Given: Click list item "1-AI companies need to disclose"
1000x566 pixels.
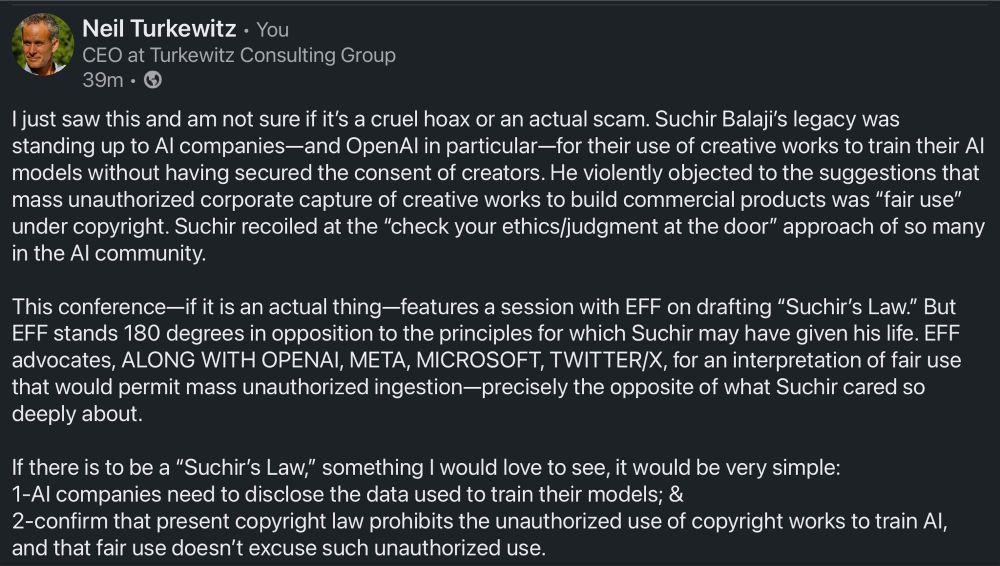Looking at the screenshot, I should [348, 495].
